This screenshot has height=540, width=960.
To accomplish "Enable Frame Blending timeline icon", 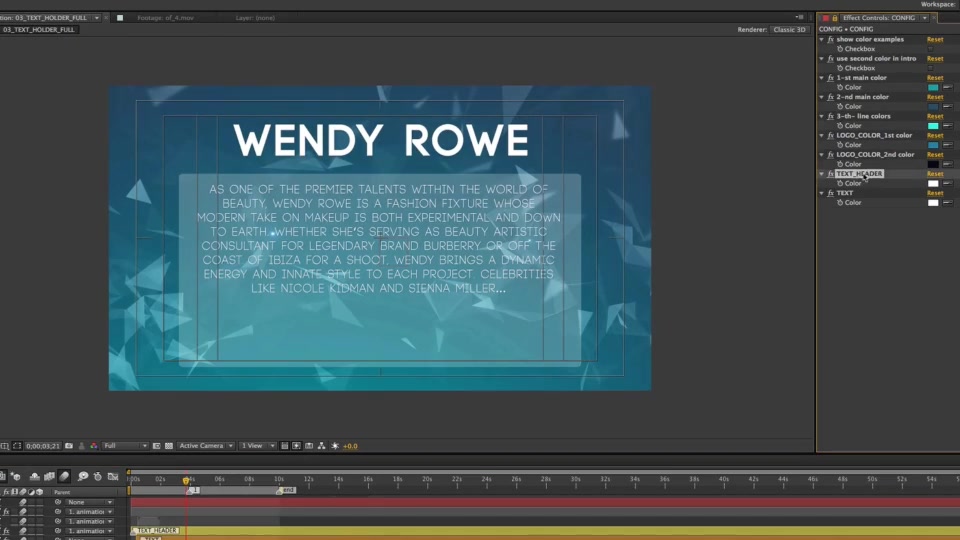I will tap(50, 476).
